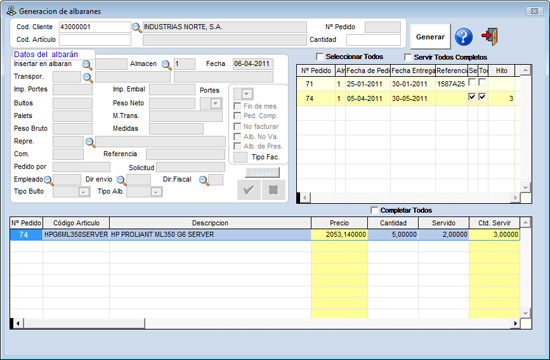
Task: Open help with the blue question mark icon
Action: pyautogui.click(x=464, y=36)
